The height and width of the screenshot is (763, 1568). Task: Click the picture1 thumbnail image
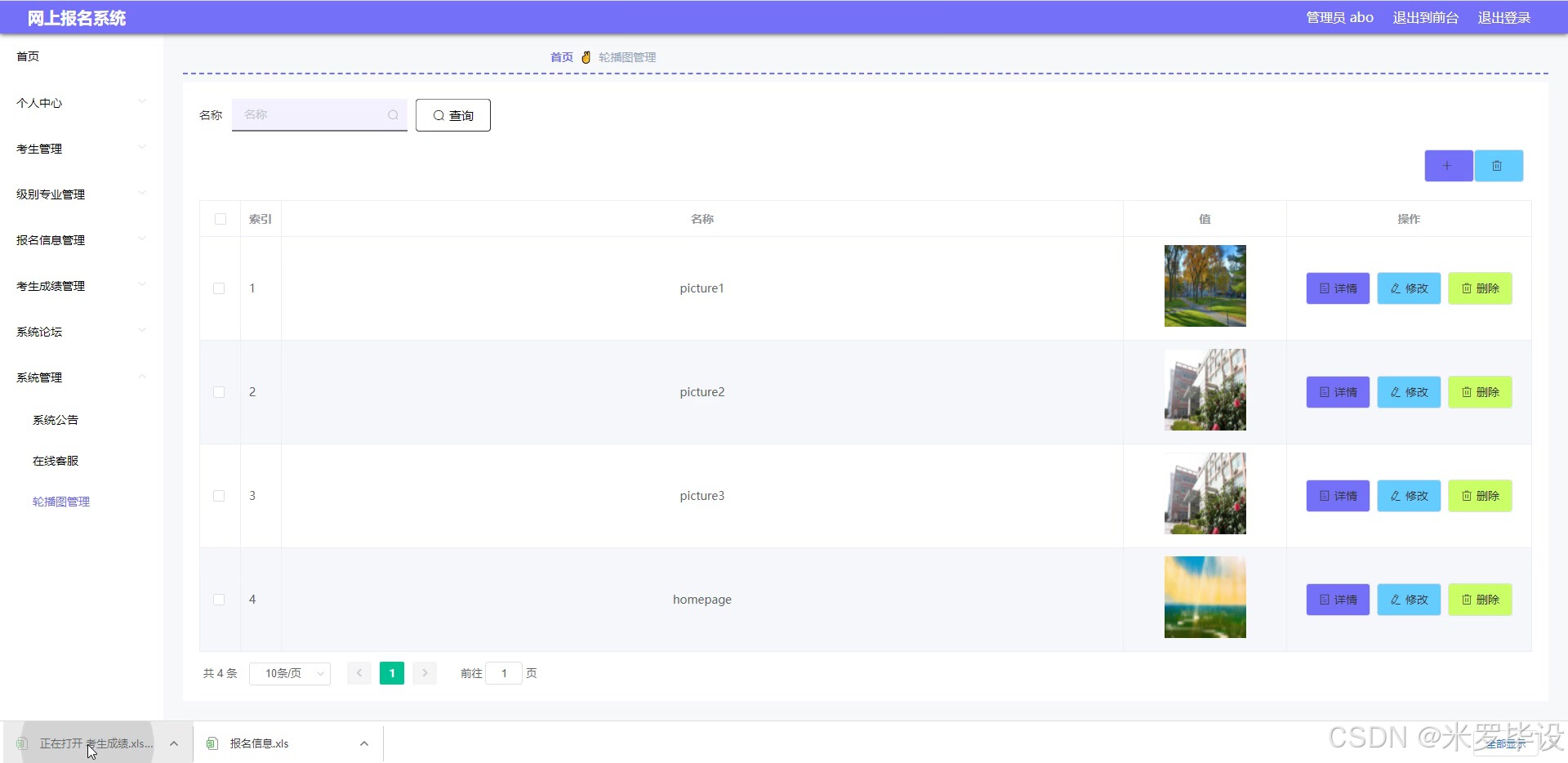coord(1205,286)
